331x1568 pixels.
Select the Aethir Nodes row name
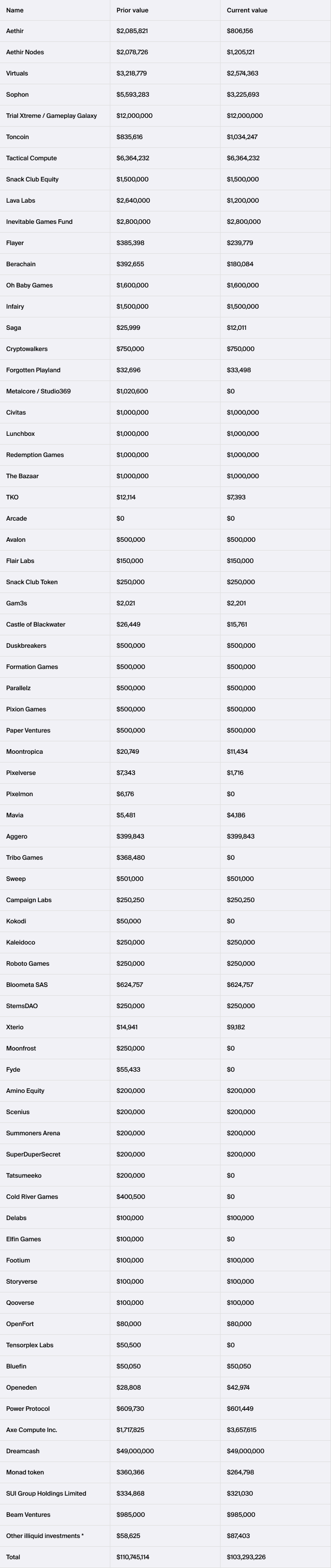coord(25,52)
